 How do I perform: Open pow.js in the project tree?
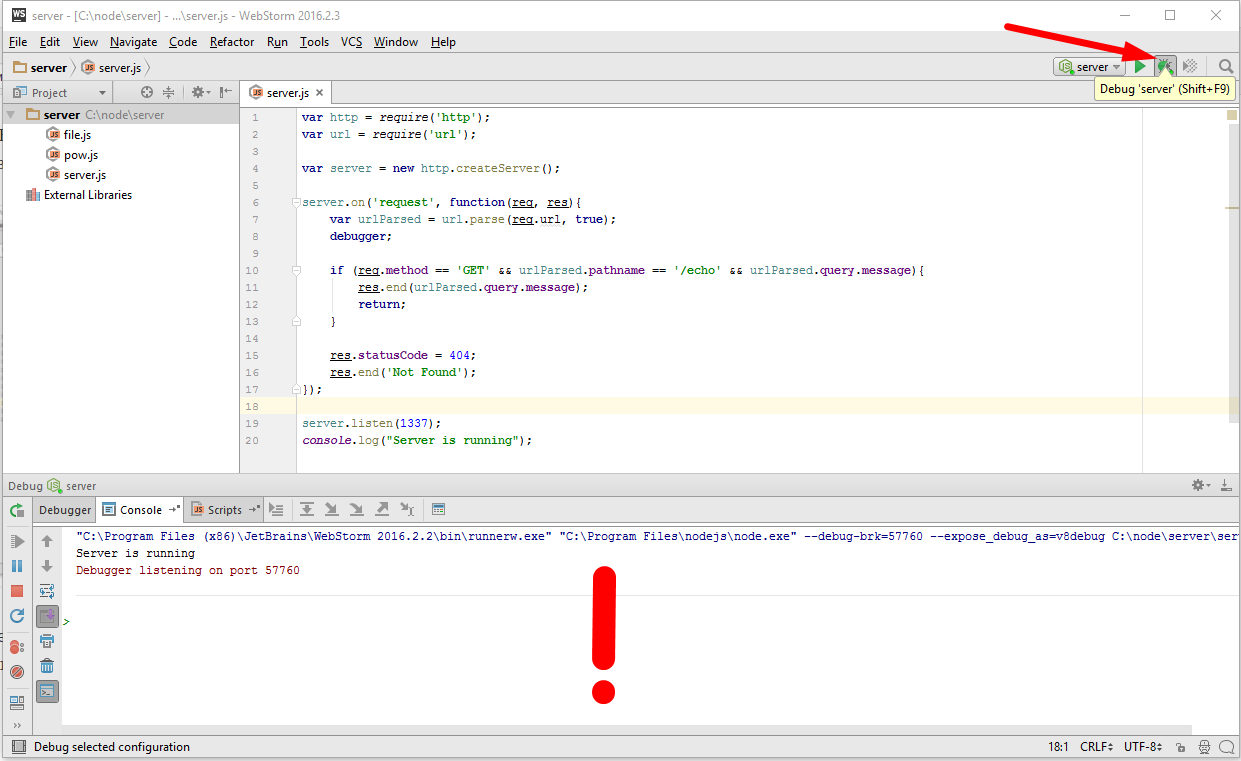pyautogui.click(x=80, y=155)
